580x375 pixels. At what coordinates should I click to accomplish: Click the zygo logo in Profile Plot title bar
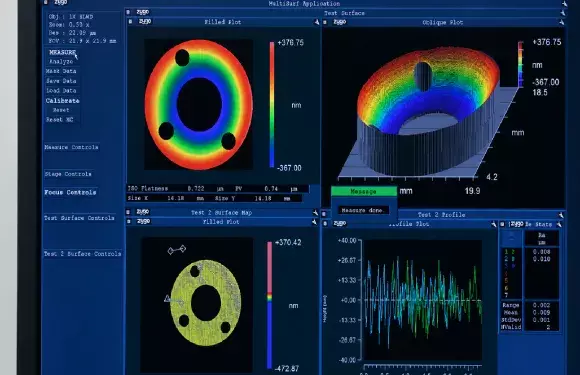(x=340, y=223)
